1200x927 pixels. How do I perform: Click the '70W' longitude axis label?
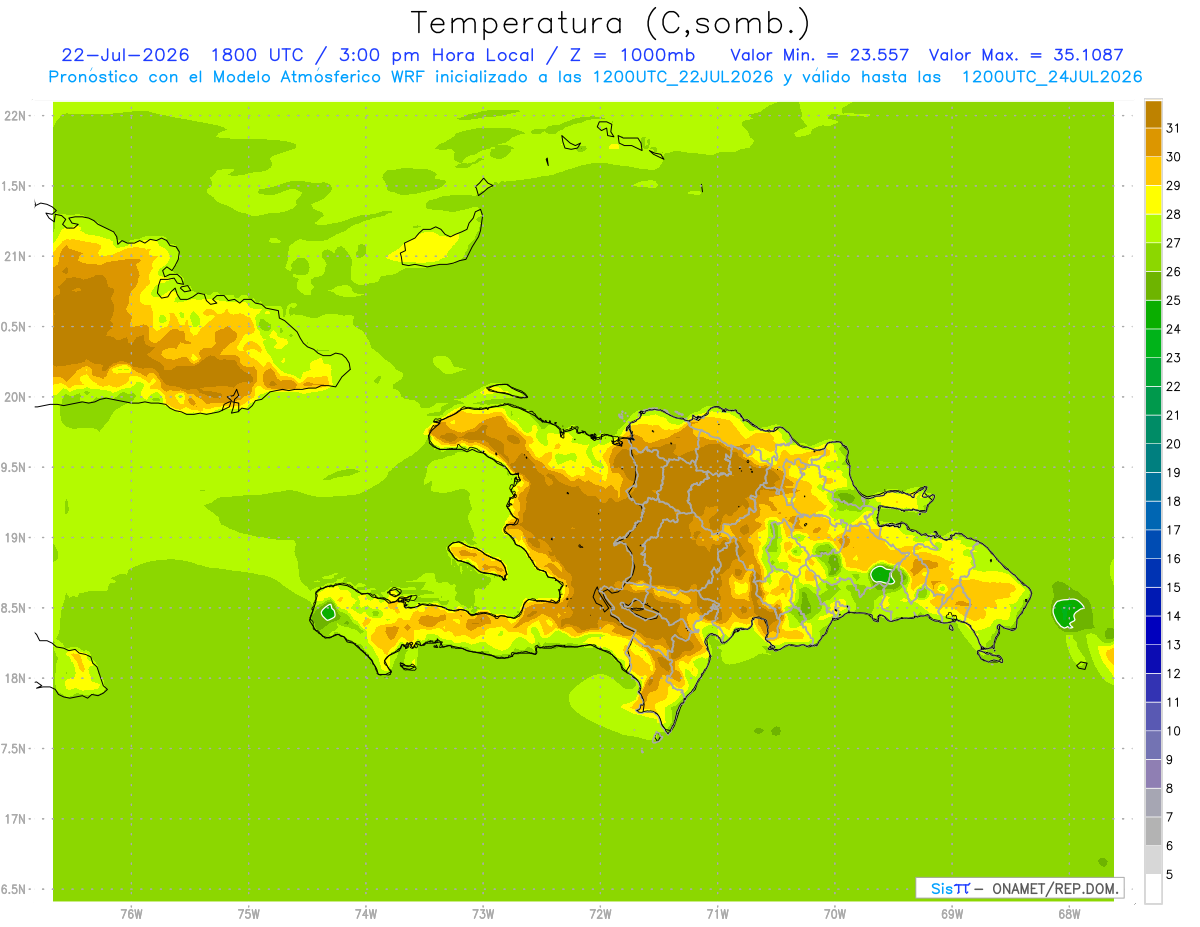coord(835,914)
